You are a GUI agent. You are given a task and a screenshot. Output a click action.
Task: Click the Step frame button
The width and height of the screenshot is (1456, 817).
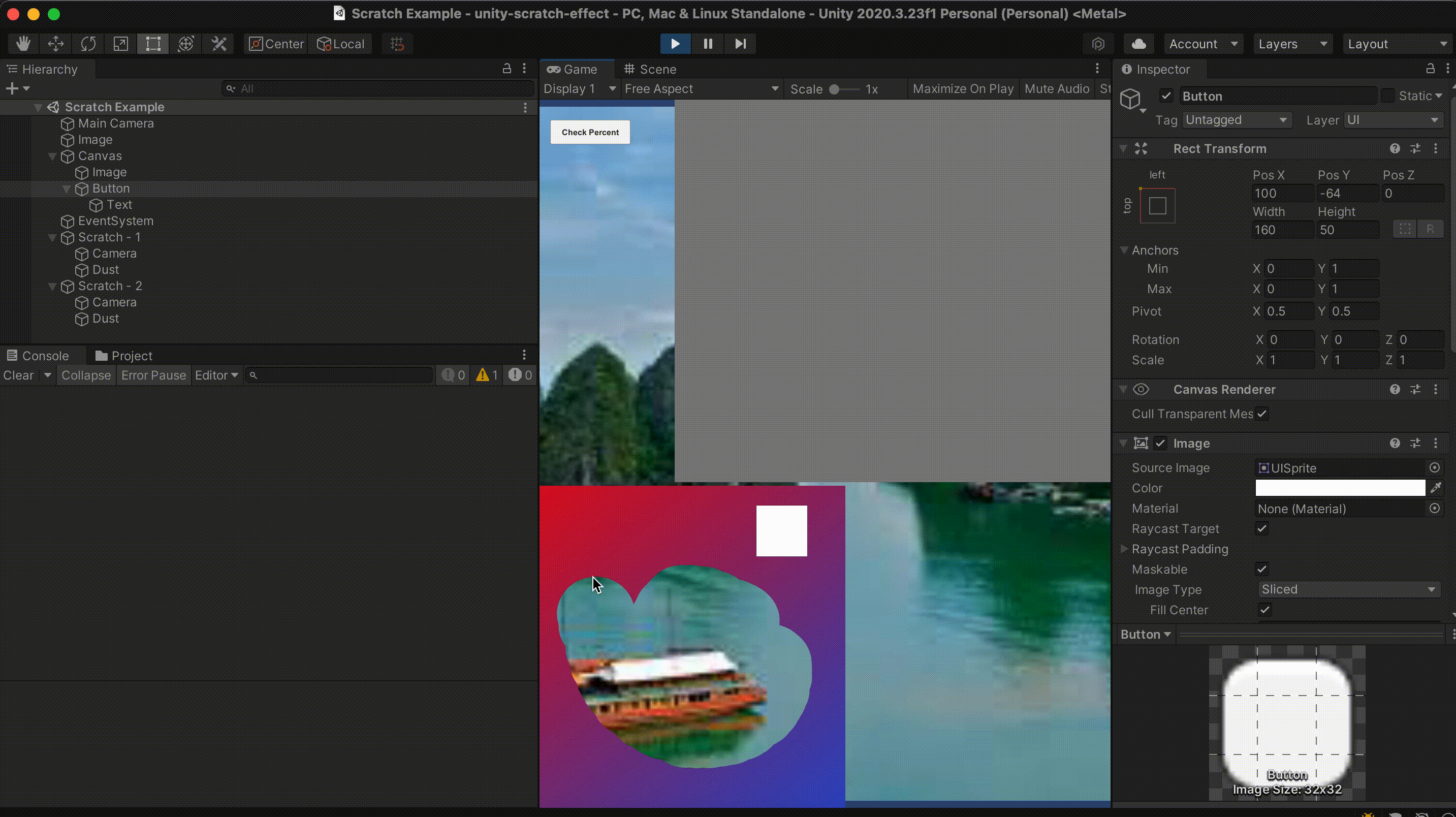pyautogui.click(x=740, y=44)
